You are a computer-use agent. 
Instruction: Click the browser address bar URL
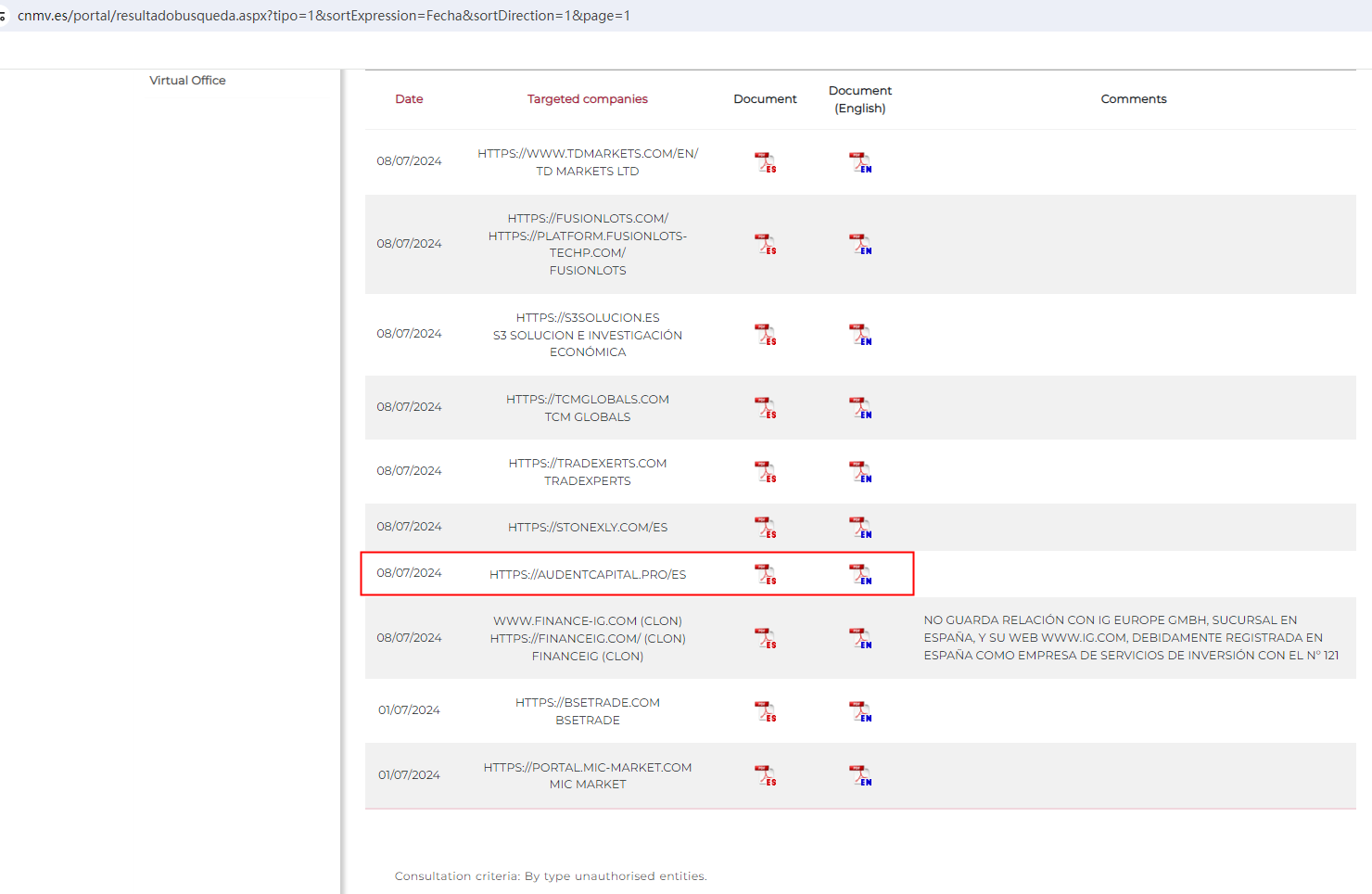pos(324,16)
